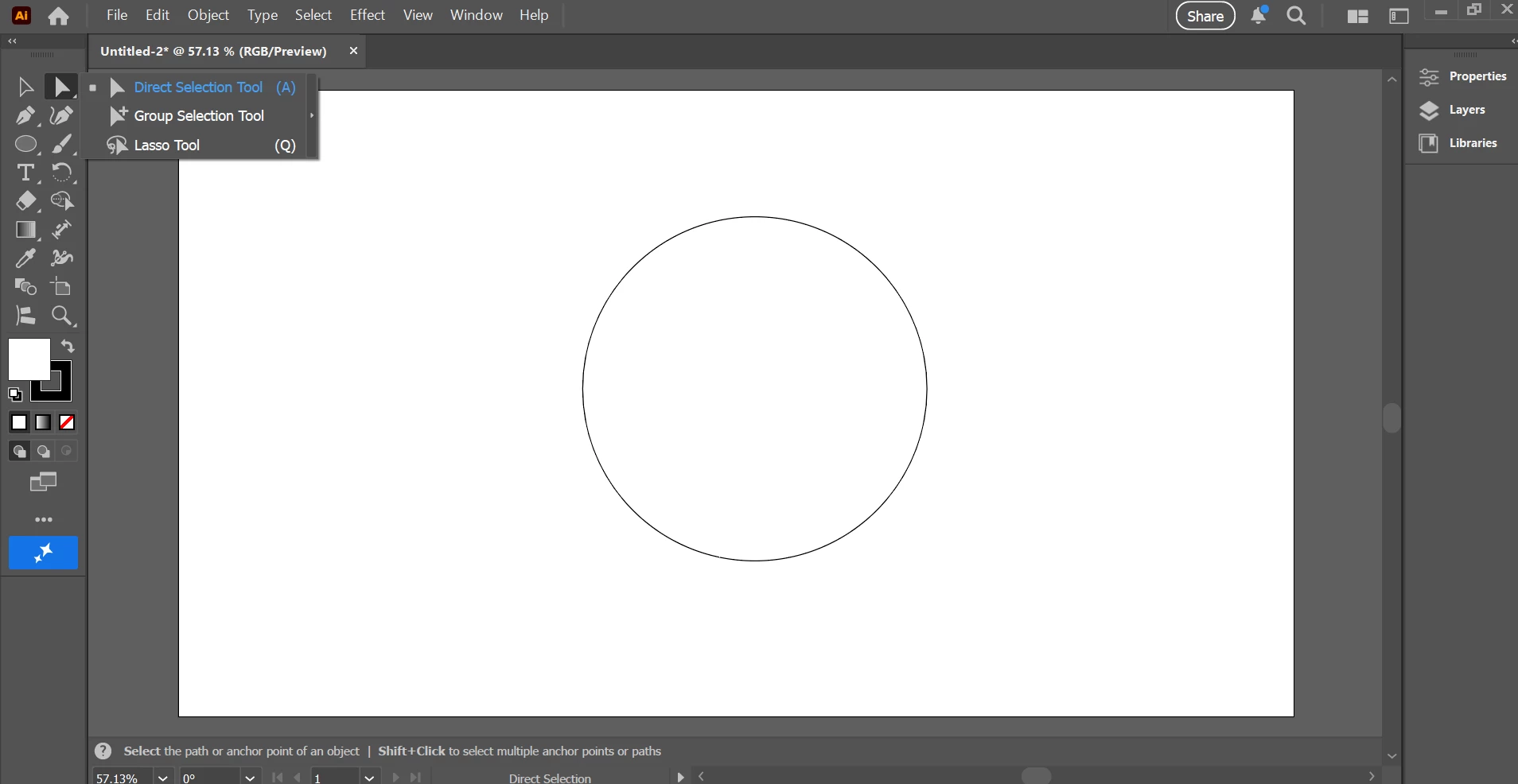
Task: Select the Measure tool
Action: pyautogui.click(x=61, y=230)
